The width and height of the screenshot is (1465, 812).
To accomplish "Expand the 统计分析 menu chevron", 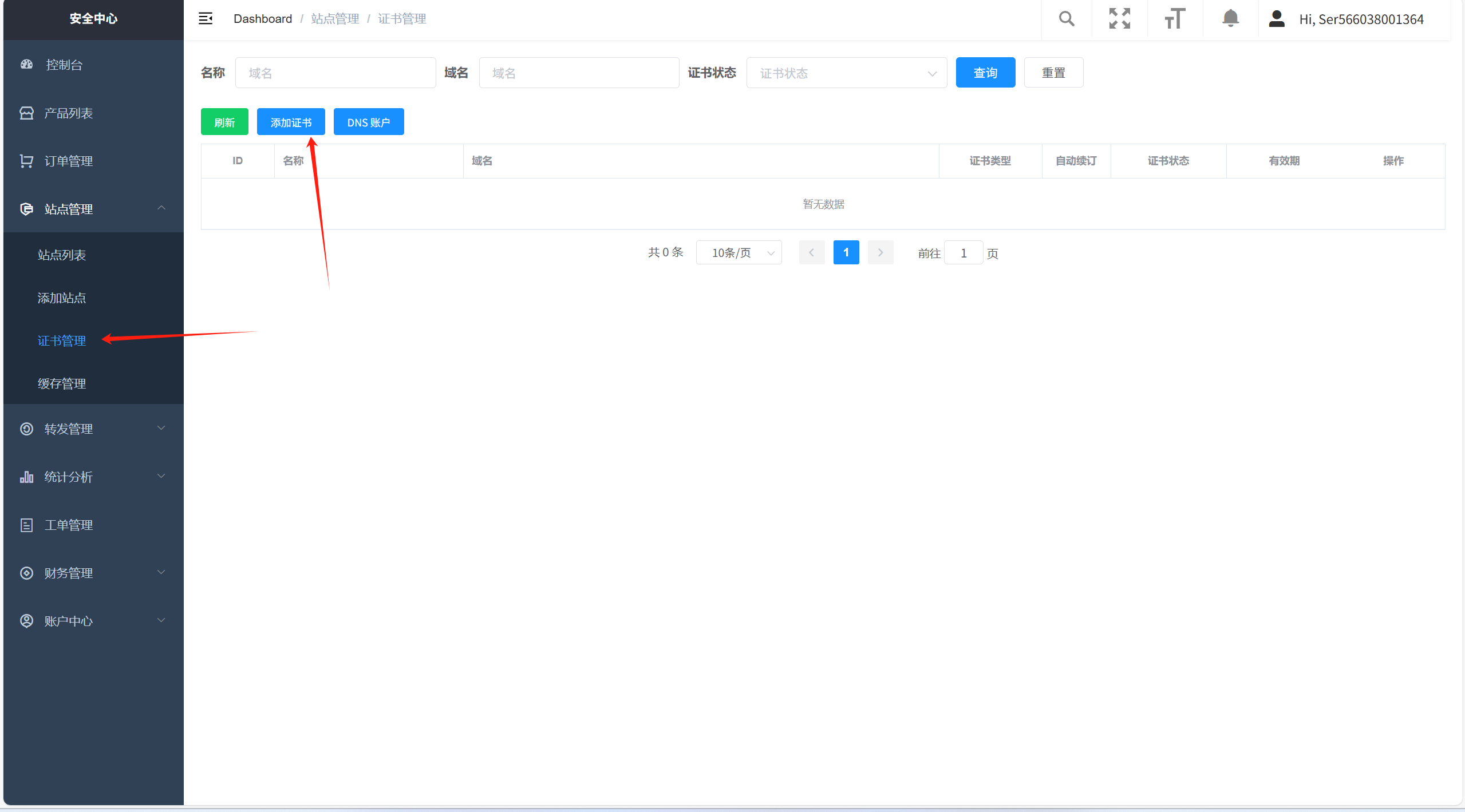I will tap(161, 476).
